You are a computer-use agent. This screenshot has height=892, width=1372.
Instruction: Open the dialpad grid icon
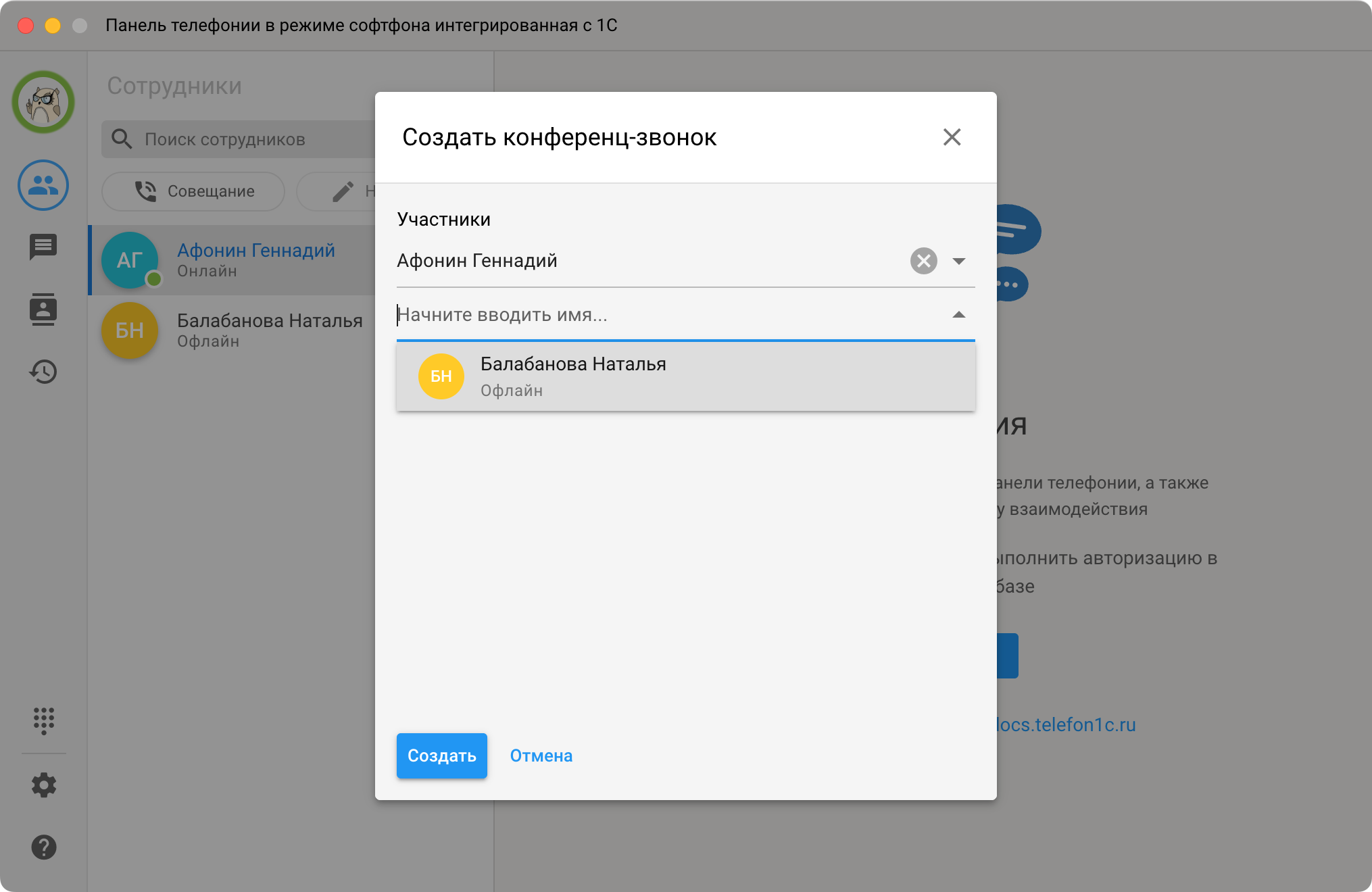point(43,721)
